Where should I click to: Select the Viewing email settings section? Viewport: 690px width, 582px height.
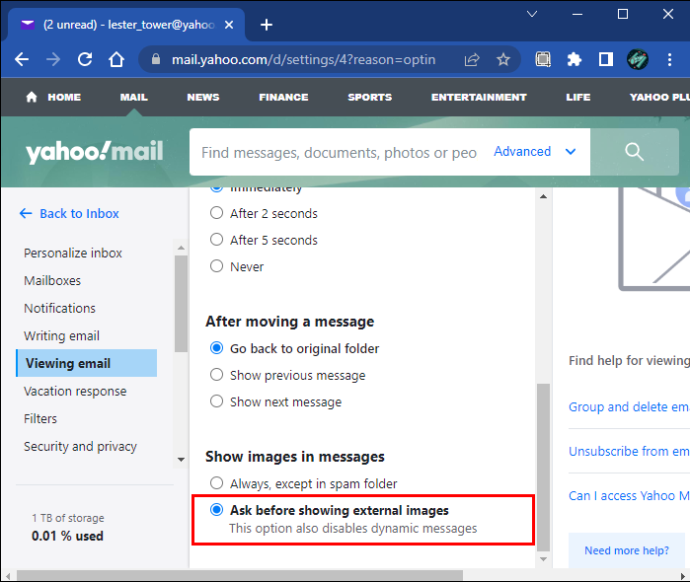86,363
